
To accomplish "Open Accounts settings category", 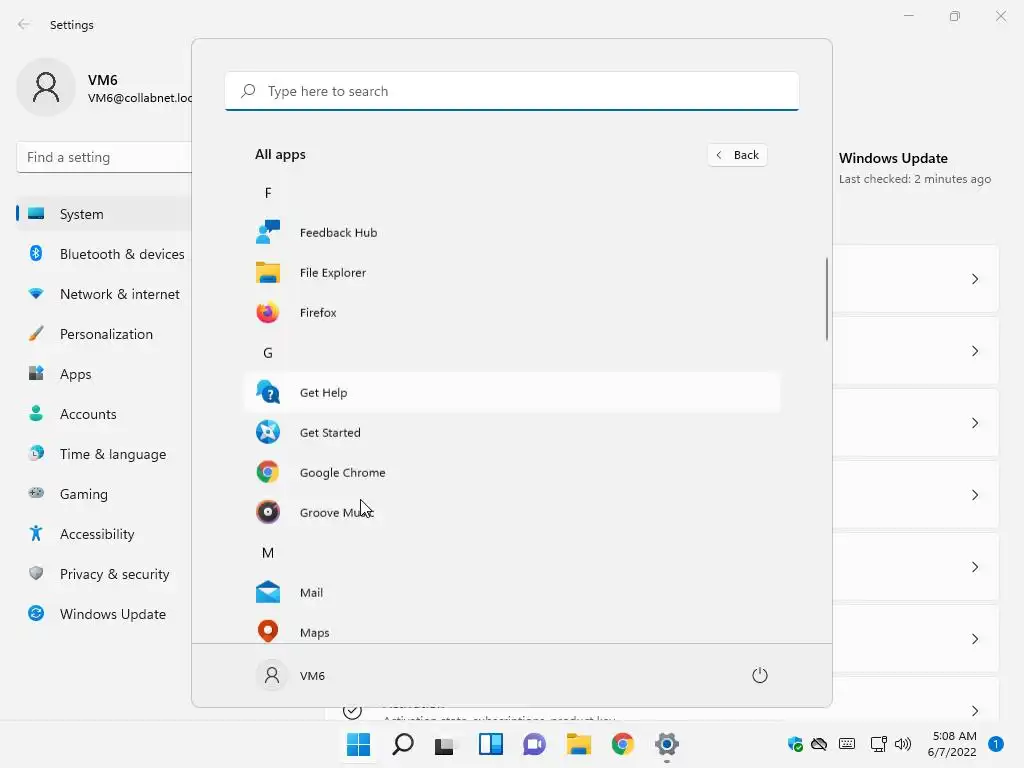I will tap(104, 414).
